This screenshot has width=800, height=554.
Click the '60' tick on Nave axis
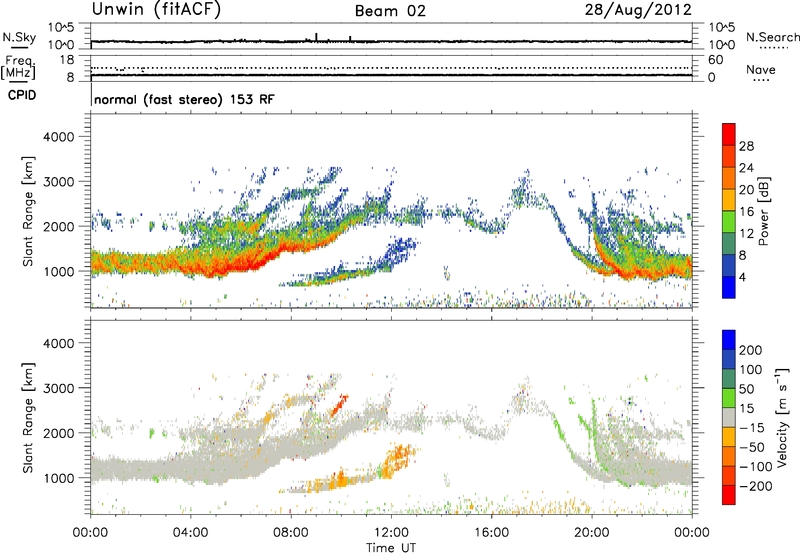(715, 60)
